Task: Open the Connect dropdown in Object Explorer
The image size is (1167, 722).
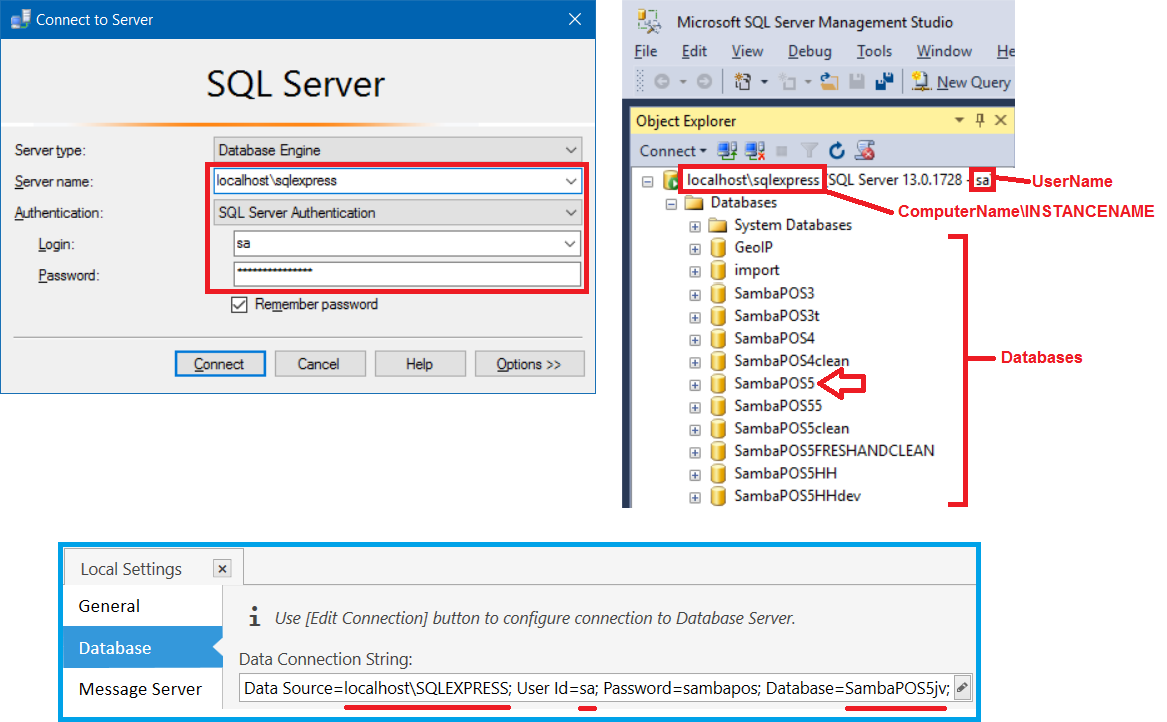Action: coord(673,151)
